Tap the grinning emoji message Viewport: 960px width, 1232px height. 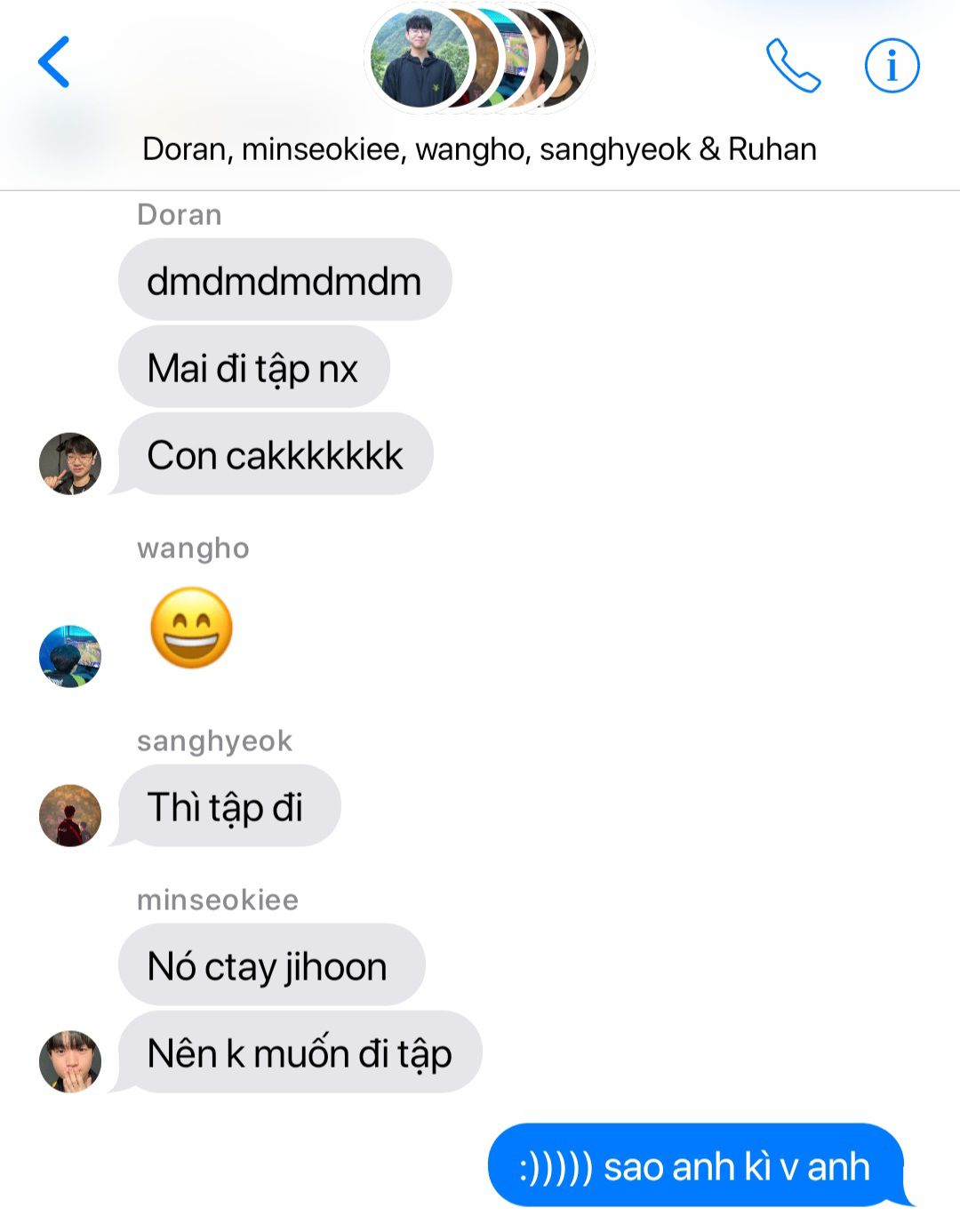(191, 628)
